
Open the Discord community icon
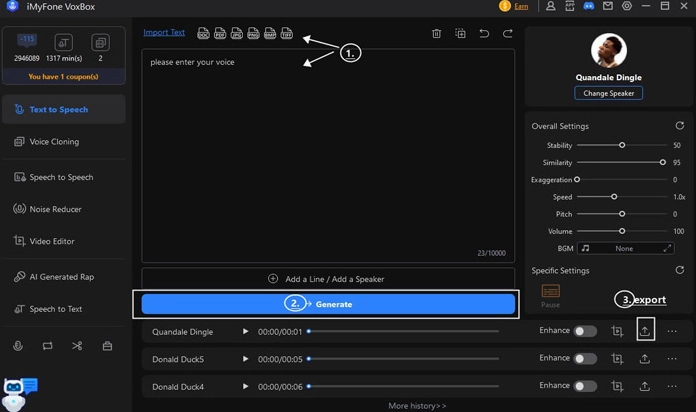589,6
